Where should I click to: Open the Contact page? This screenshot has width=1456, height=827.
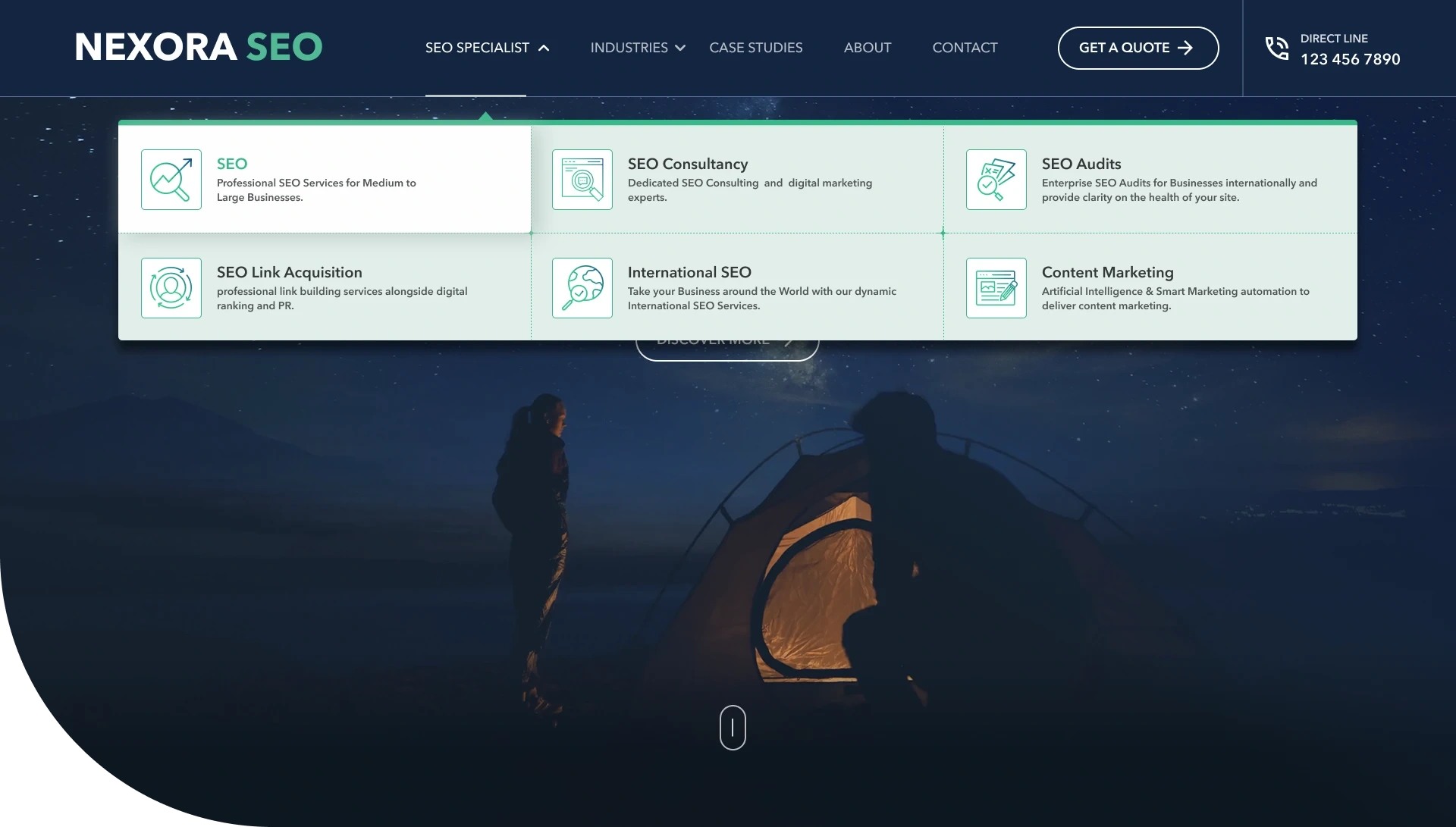965,48
